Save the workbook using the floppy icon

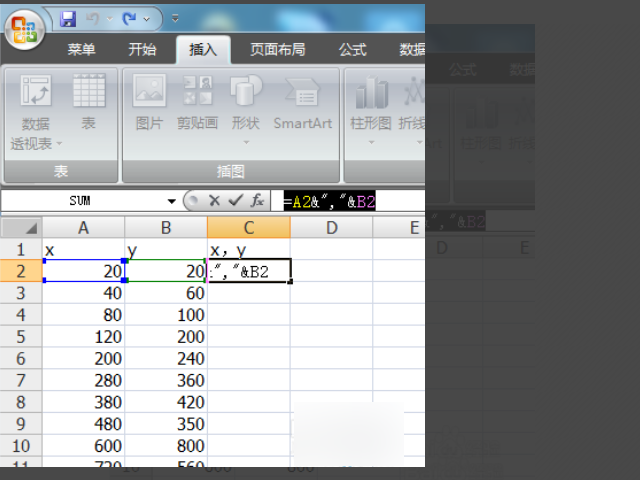[x=68, y=19]
